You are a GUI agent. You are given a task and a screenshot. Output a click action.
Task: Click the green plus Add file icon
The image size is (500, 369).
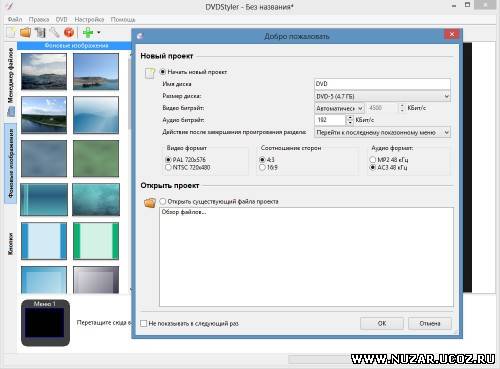click(x=88, y=33)
